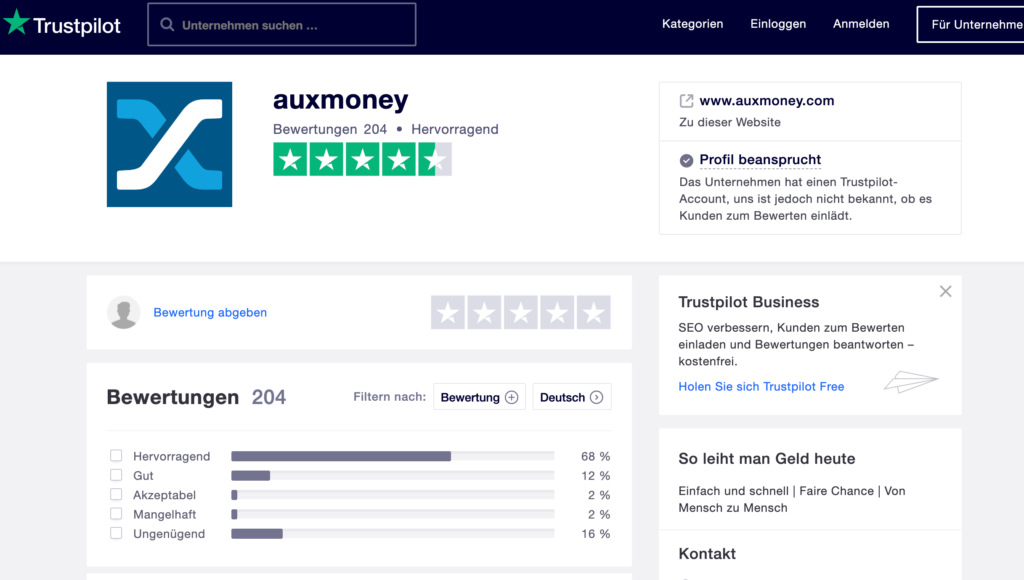Open the Deutsch language filter dropdown
Viewport: 1024px width, 580px height.
(572, 397)
